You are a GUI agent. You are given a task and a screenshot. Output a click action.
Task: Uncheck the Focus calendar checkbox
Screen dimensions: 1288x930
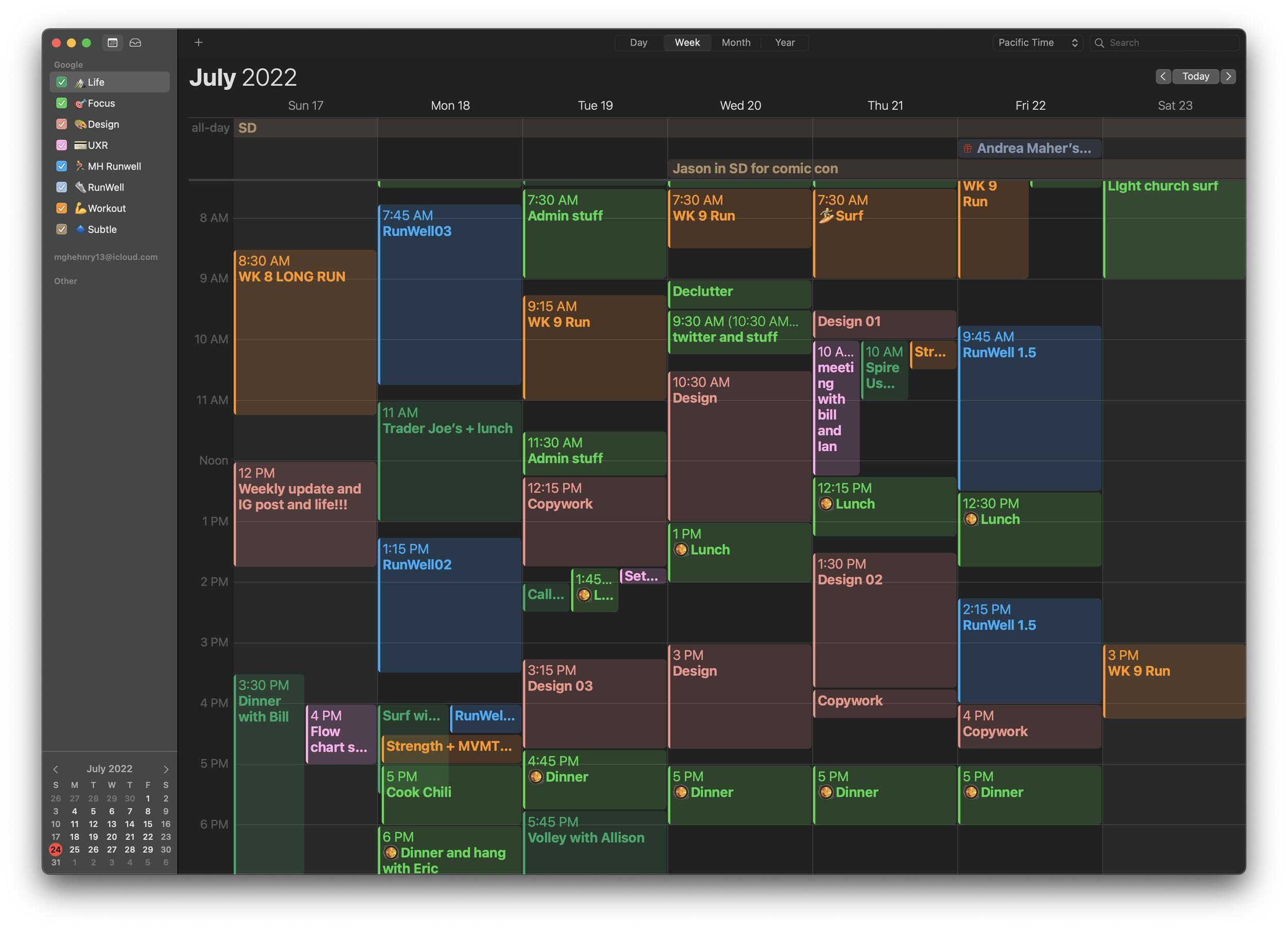click(62, 104)
